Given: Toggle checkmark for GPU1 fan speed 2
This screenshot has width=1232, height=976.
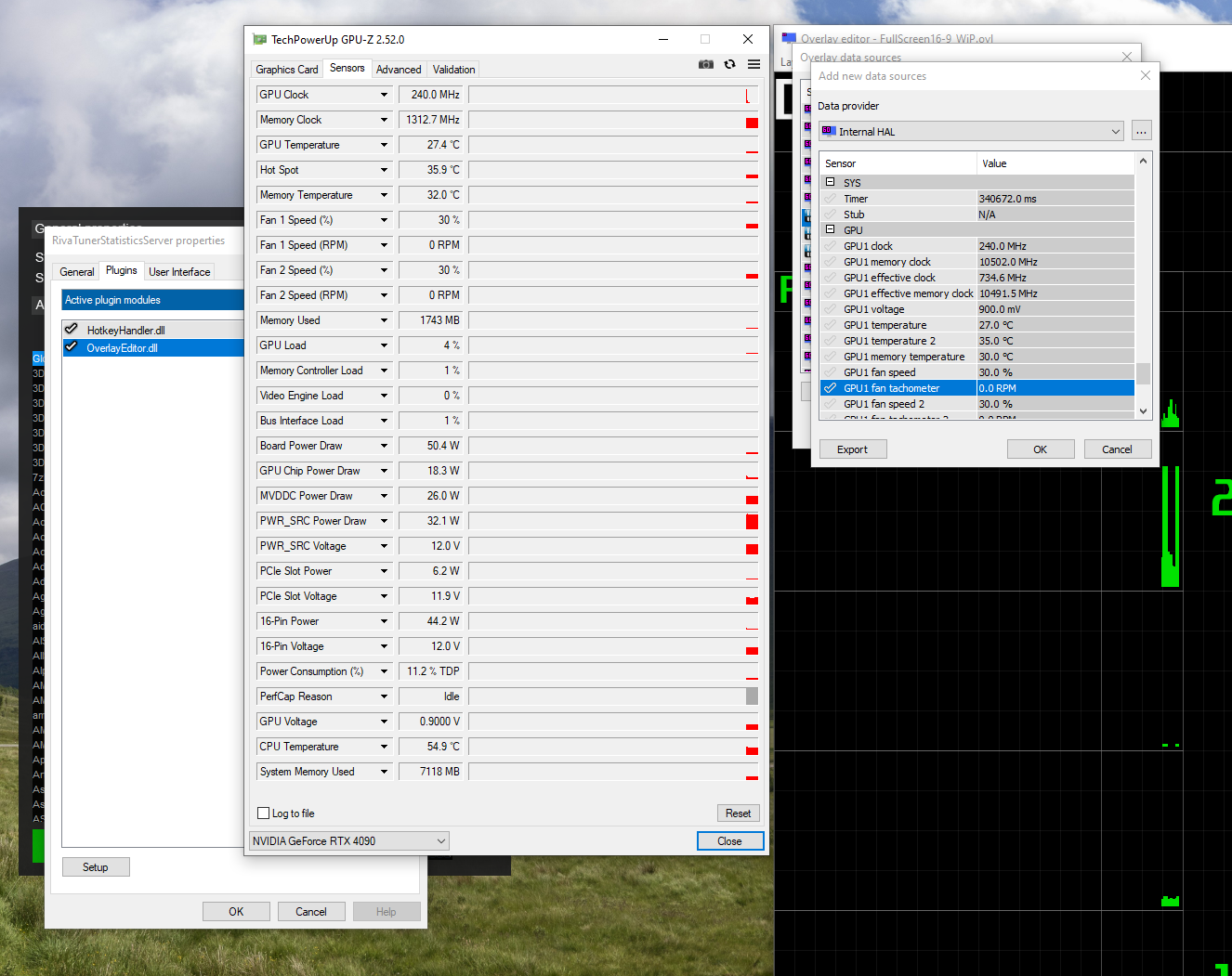Looking at the screenshot, I should tap(831, 404).
